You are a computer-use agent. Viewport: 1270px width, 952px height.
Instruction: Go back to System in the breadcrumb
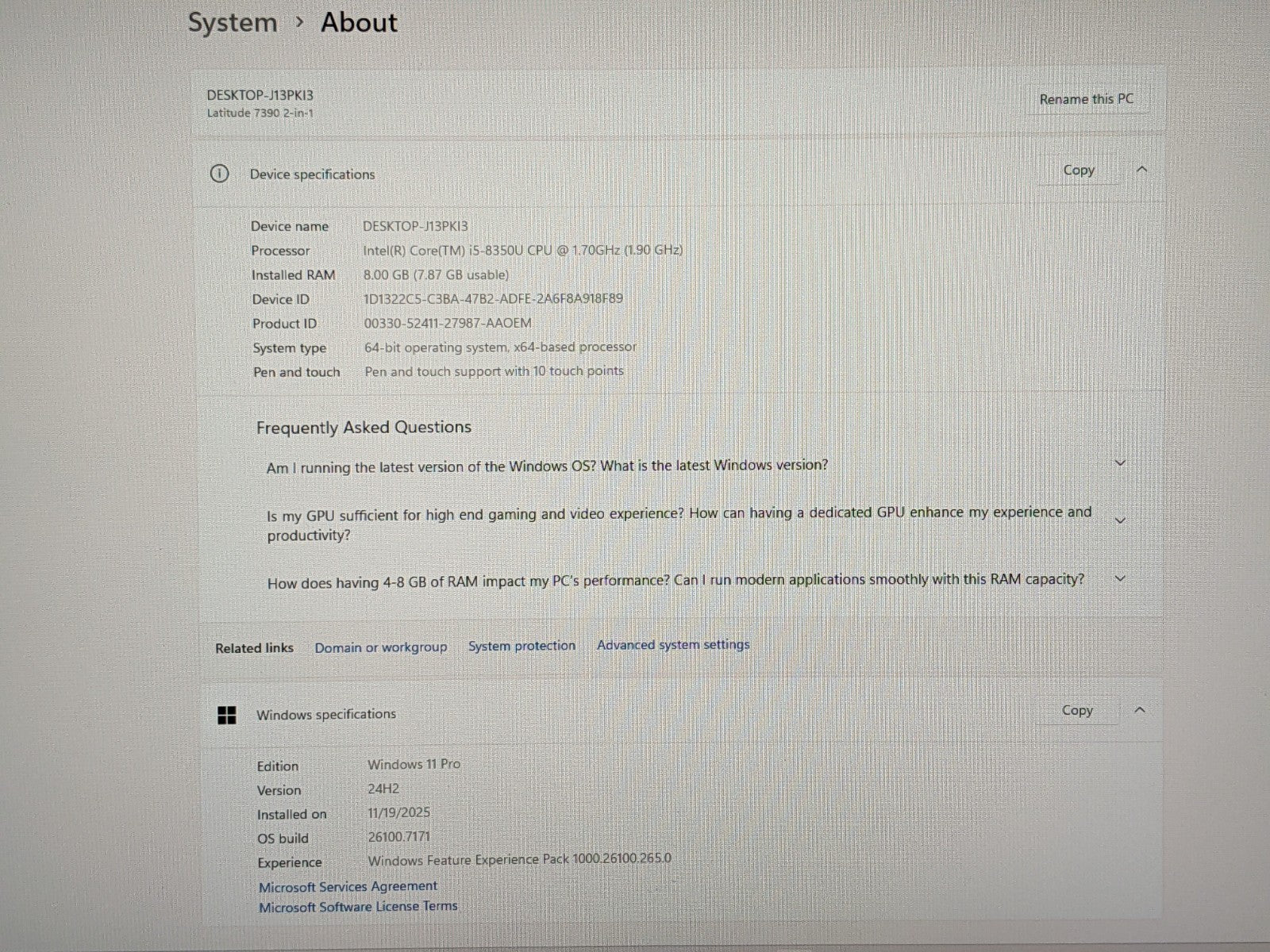point(233,22)
